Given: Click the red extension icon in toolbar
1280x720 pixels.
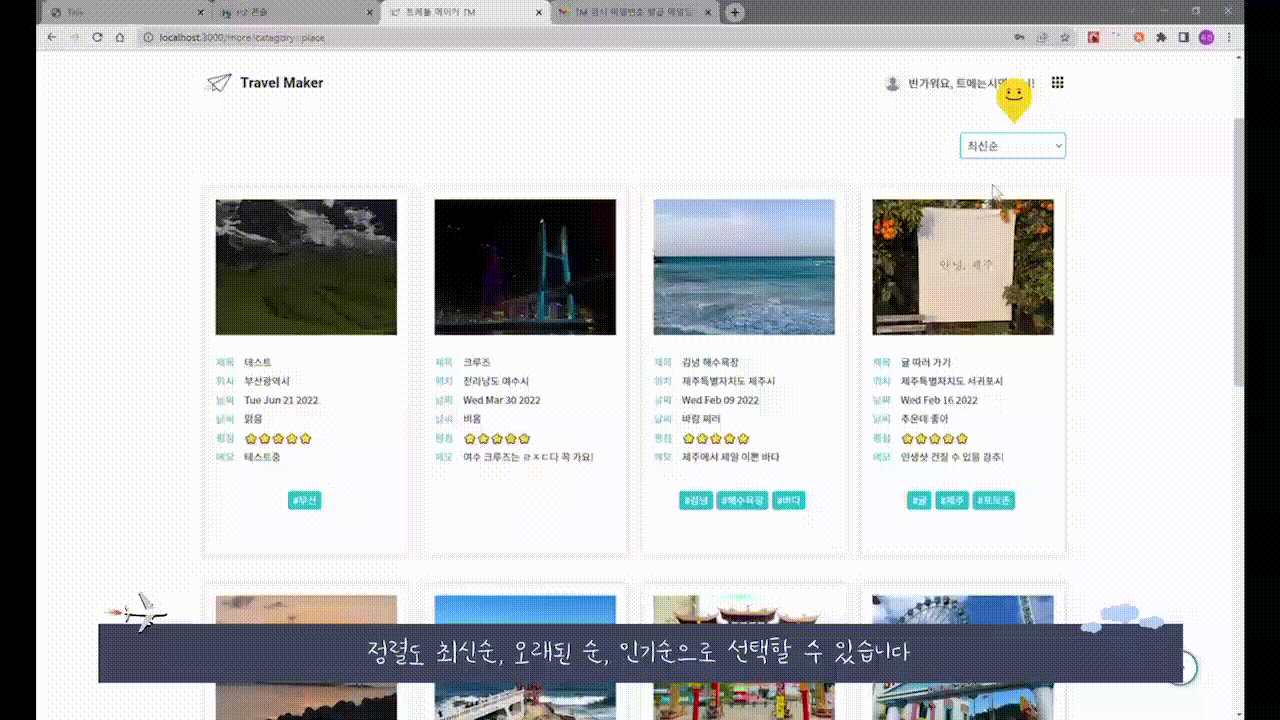Looking at the screenshot, I should pyautogui.click(x=1093, y=37).
